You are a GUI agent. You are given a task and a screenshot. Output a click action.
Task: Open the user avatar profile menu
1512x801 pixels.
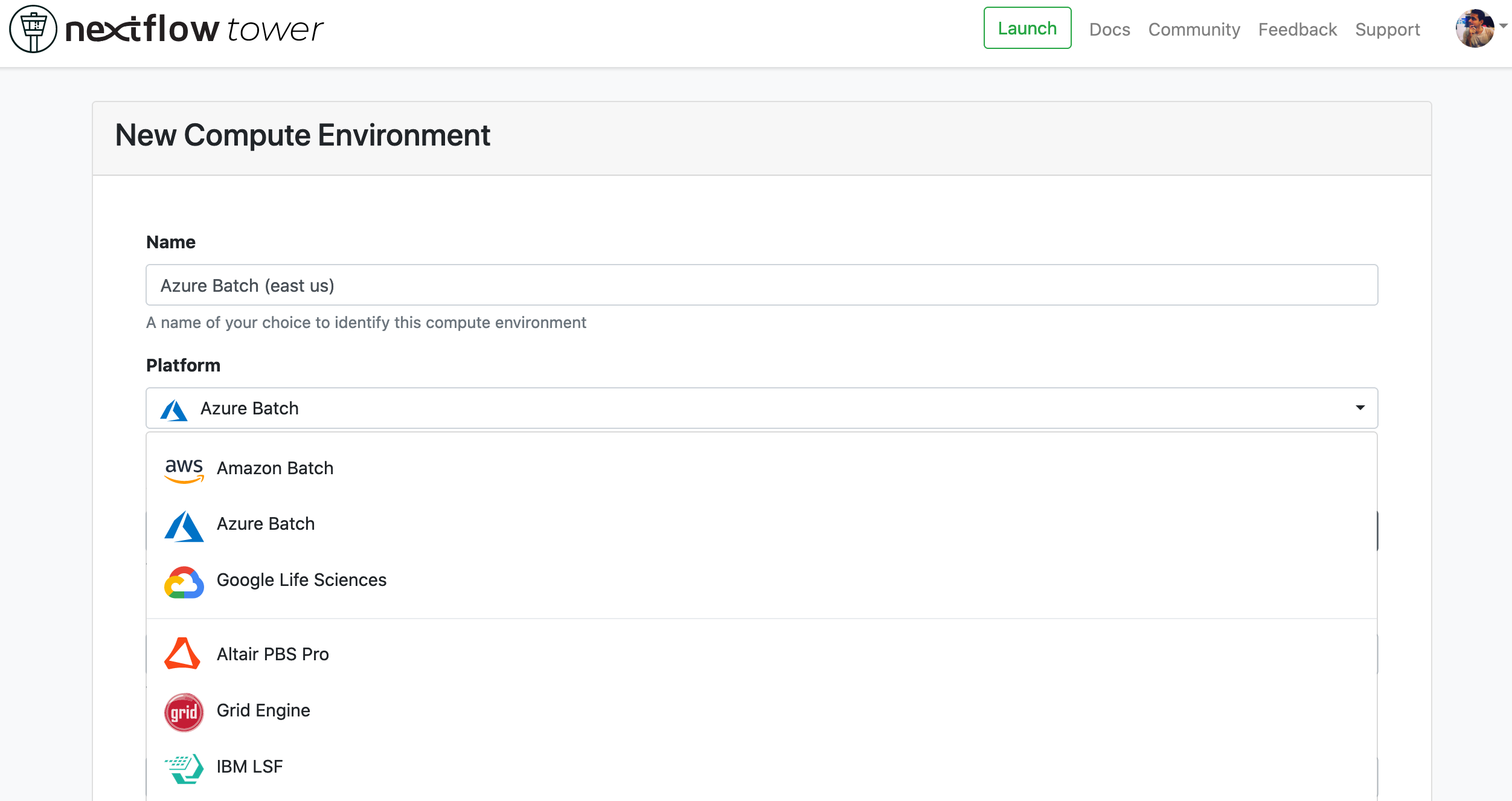coord(1474,29)
